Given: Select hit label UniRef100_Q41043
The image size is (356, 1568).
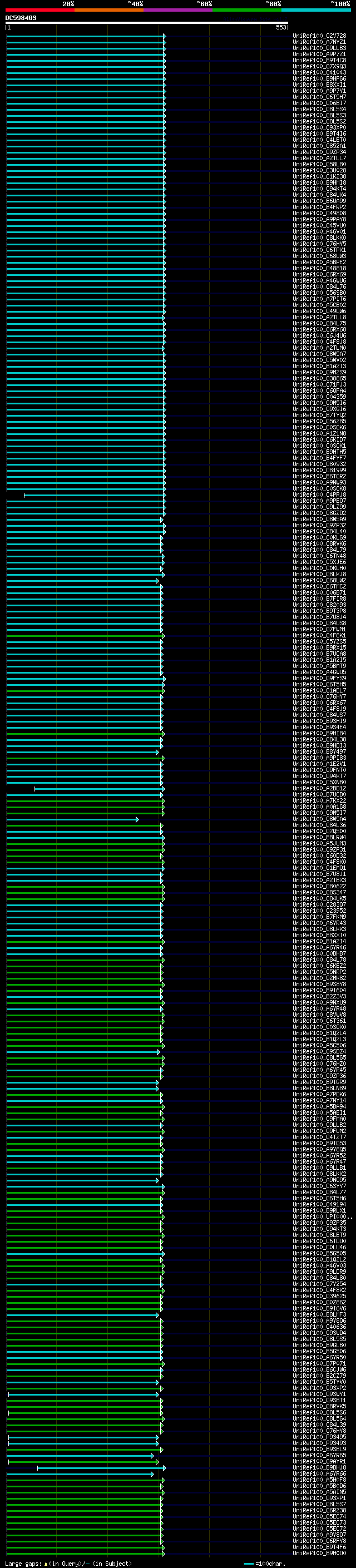Looking at the screenshot, I should pos(319,72).
